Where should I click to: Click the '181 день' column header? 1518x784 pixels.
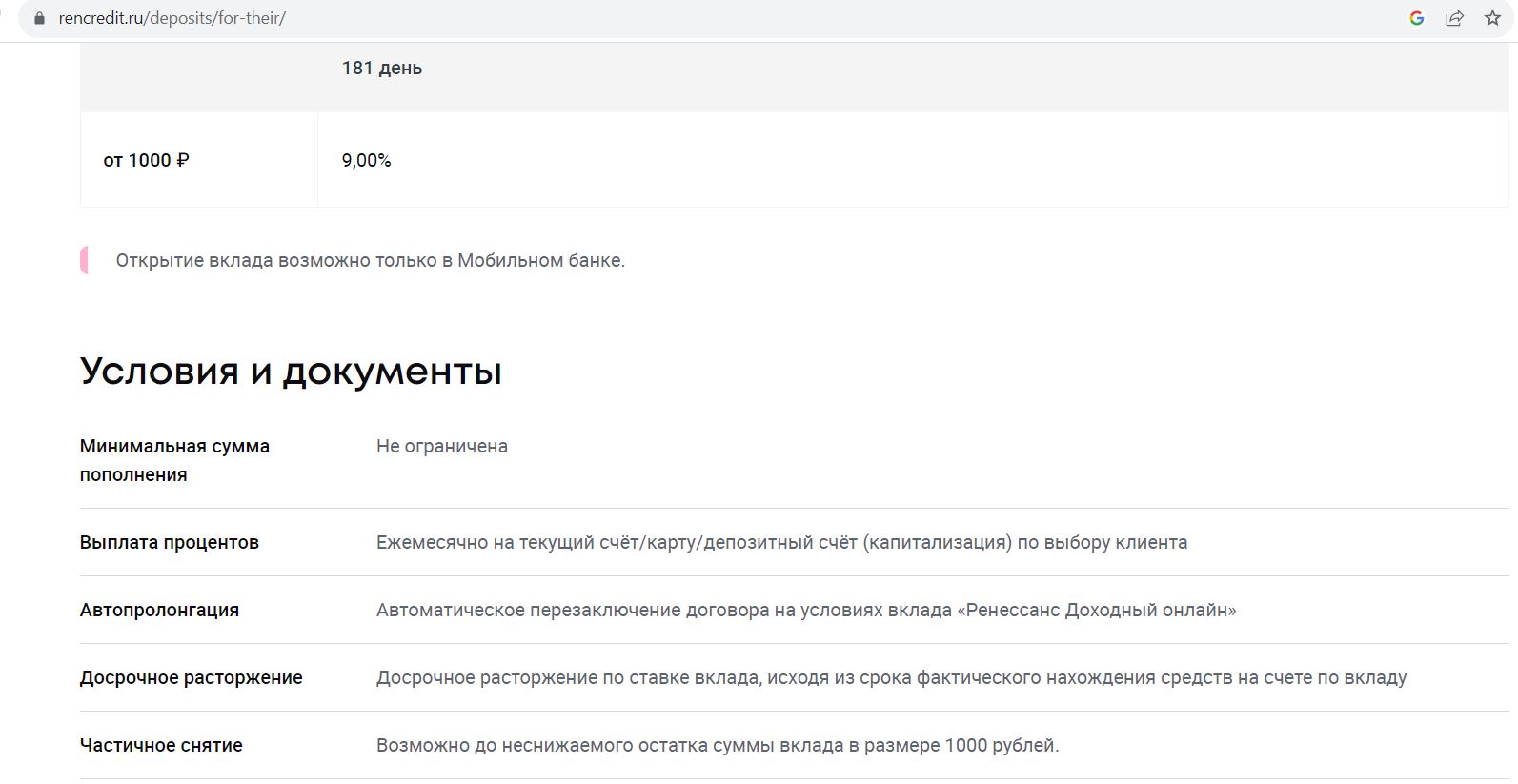click(382, 69)
